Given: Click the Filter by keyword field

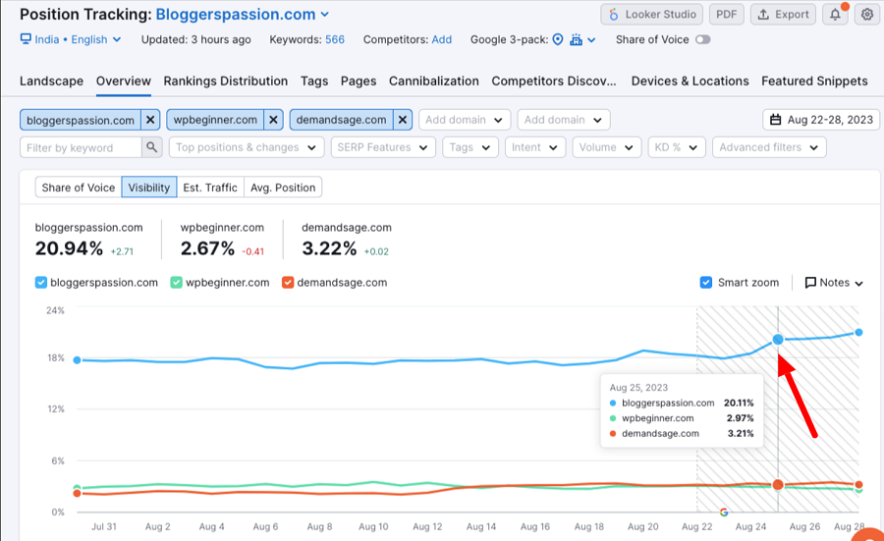Looking at the screenshot, I should click(x=81, y=148).
